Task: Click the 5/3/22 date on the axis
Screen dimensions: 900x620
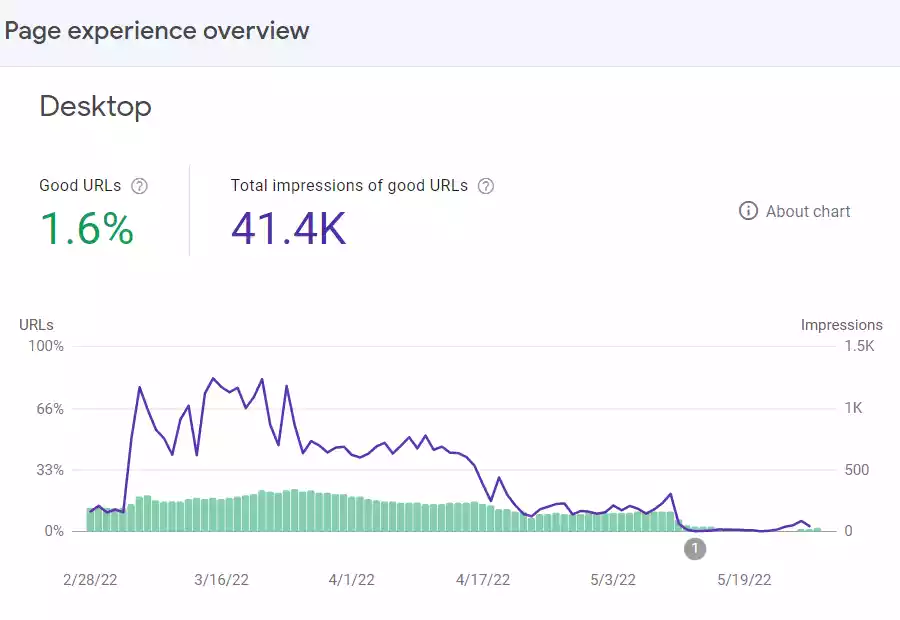Action: 613,580
